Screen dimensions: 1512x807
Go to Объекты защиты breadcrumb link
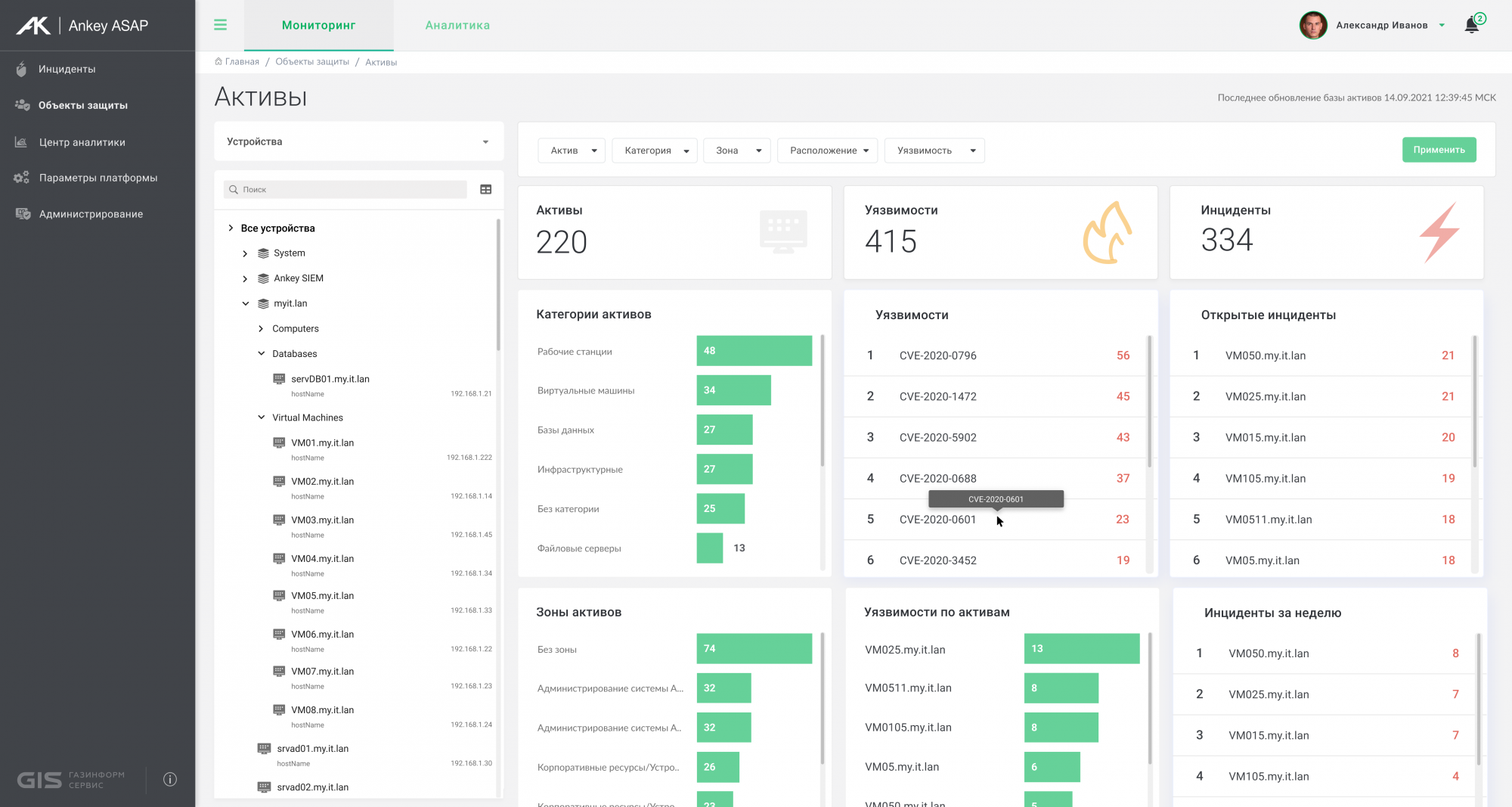(x=312, y=61)
